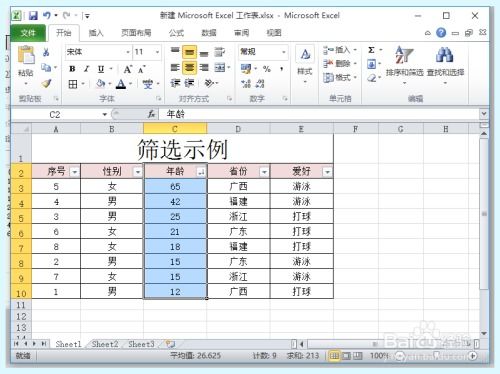
Task: Switch to the 数据 Data tab
Action: click(209, 33)
